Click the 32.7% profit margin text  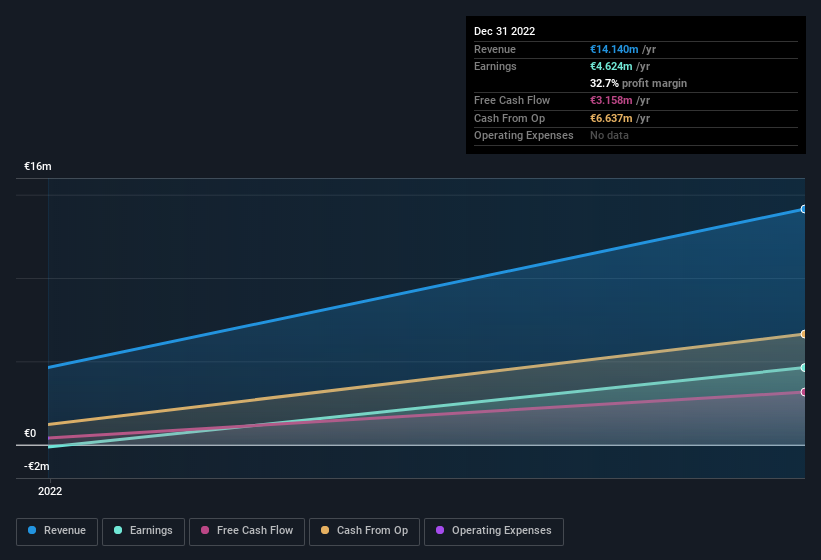tap(638, 83)
